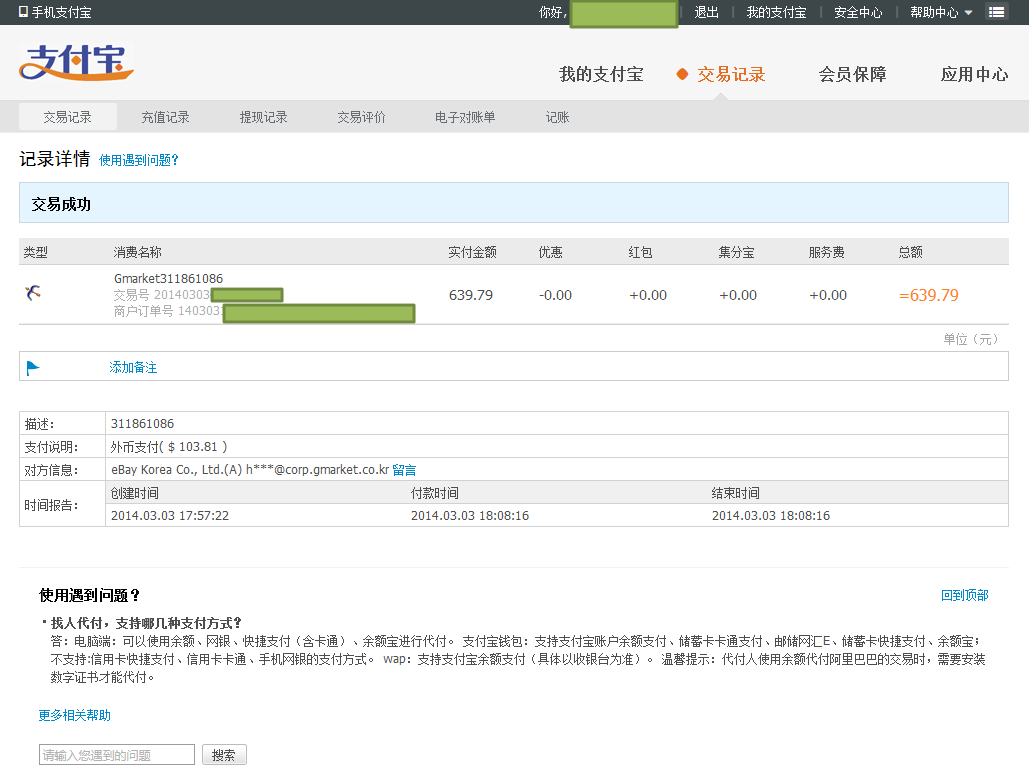This screenshot has height=782, width=1029.
Task: Click 退出 to log out
Action: 707,12
